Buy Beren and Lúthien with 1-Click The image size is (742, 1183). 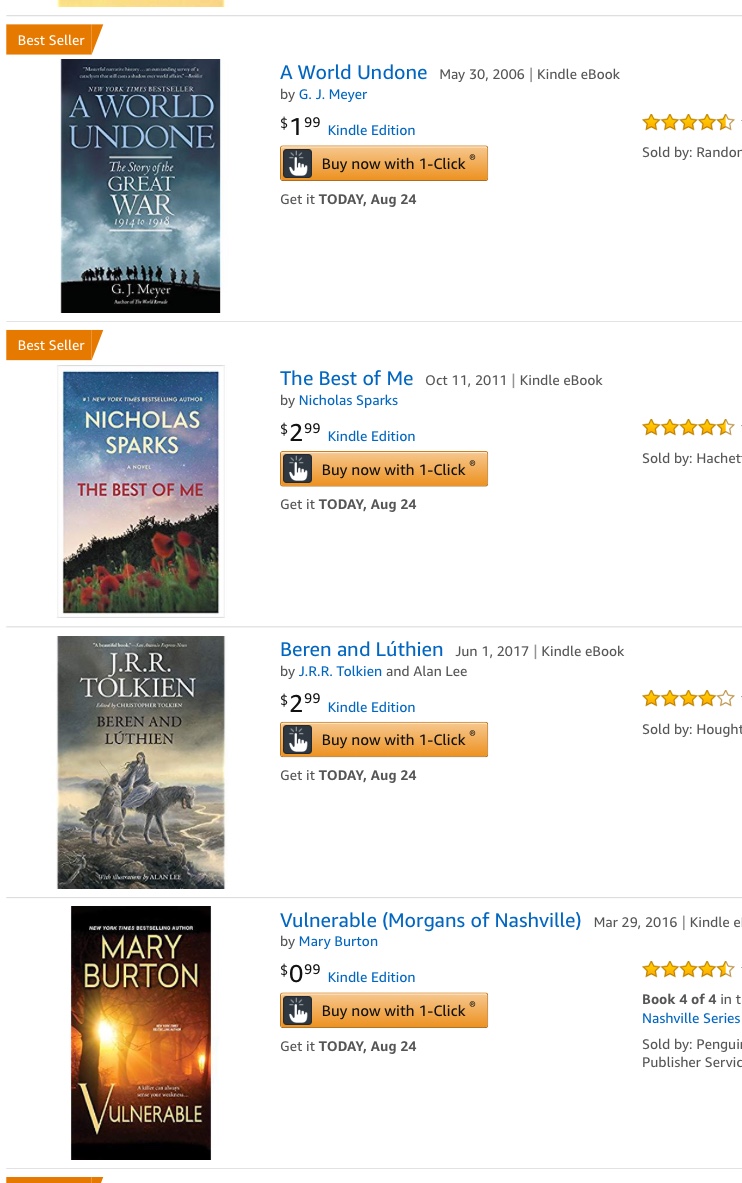(x=384, y=740)
